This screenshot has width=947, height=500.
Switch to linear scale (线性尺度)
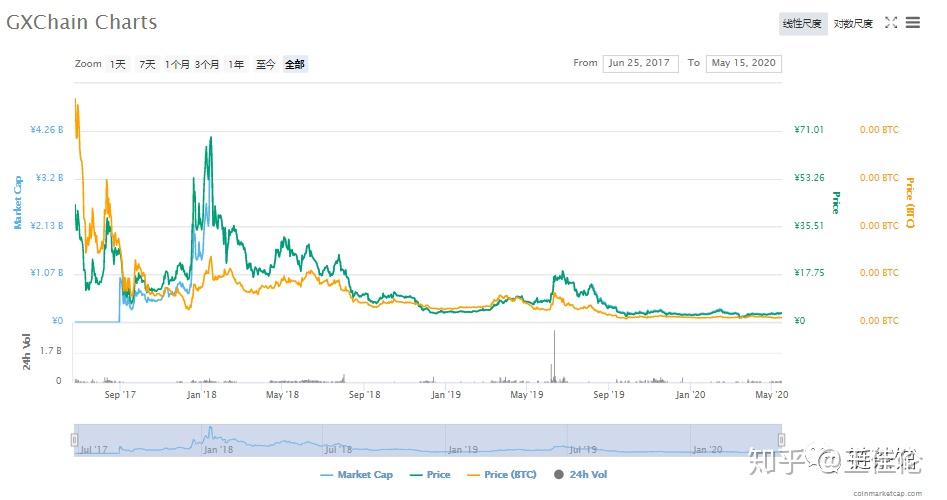tap(803, 24)
